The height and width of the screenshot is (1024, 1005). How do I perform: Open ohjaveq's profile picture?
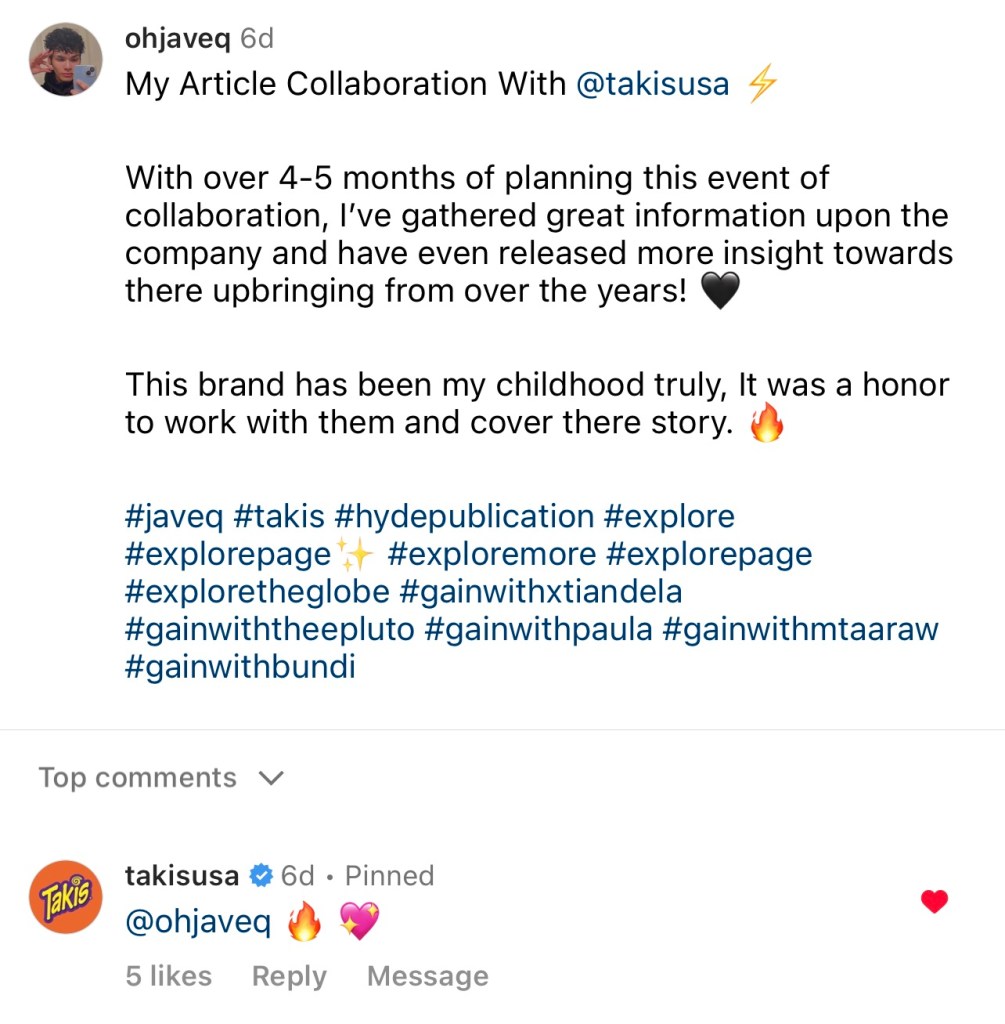pyautogui.click(x=66, y=60)
